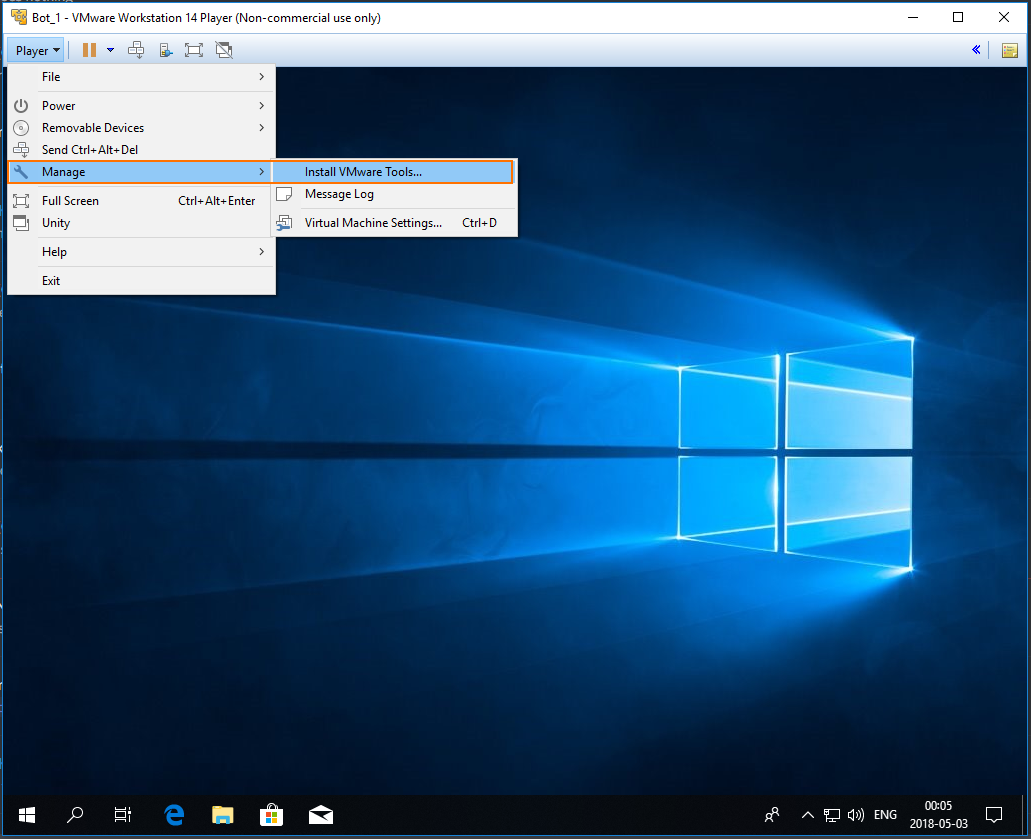Screen dimensions: 1031x839
Task: Choose Exit from the Player menu
Action: click(141, 281)
